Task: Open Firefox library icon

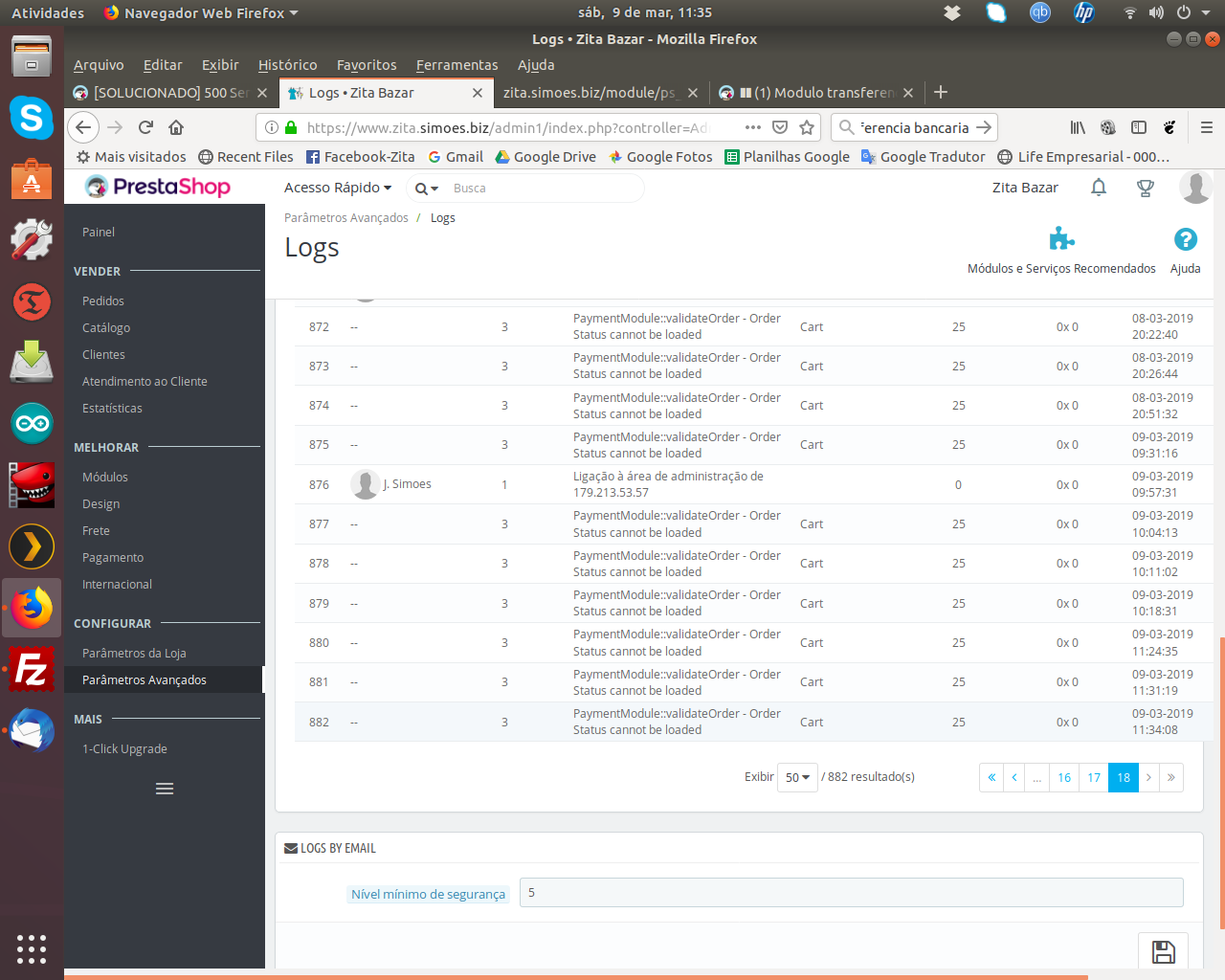Action: (1078, 127)
